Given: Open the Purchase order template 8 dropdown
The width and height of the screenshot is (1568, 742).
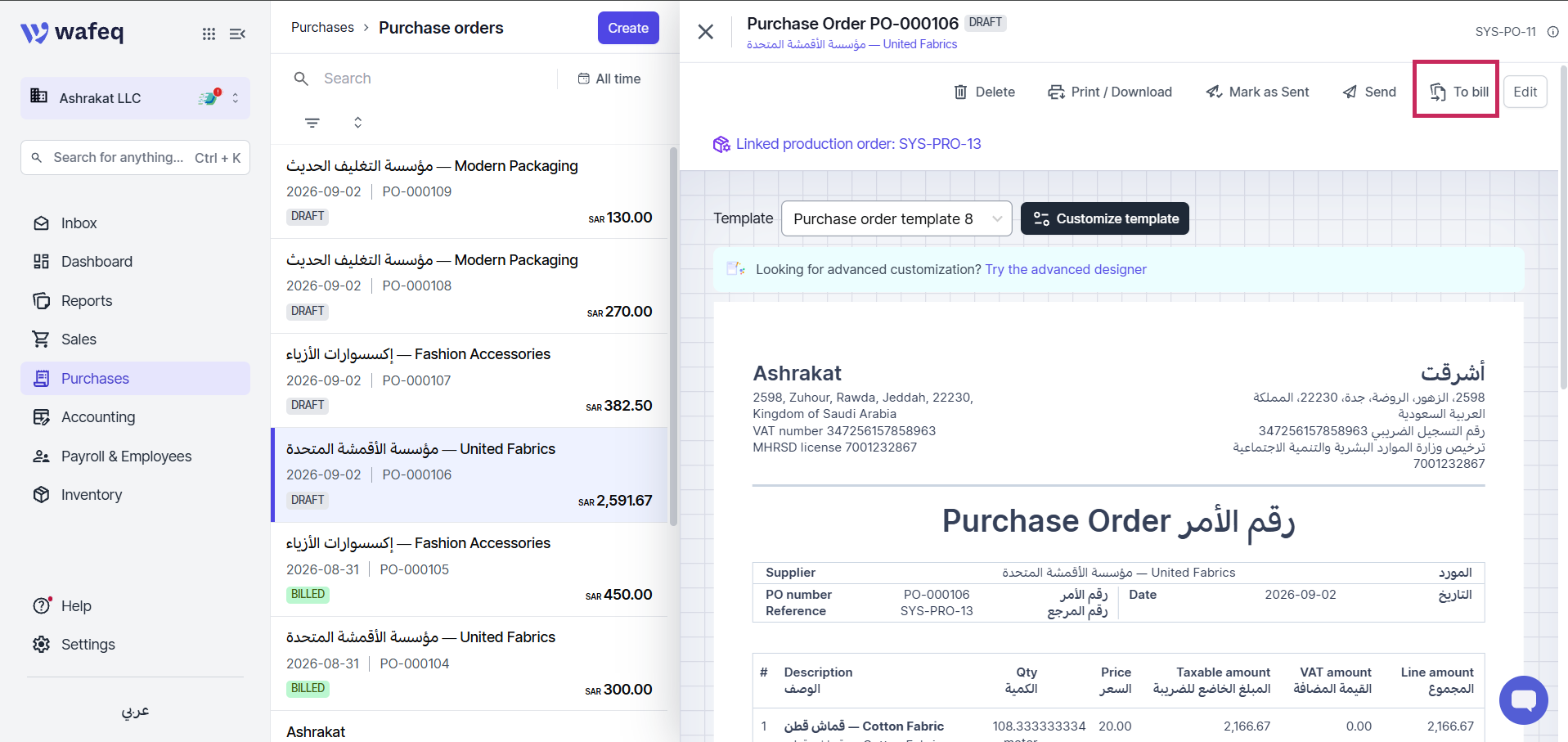Looking at the screenshot, I should tap(896, 218).
